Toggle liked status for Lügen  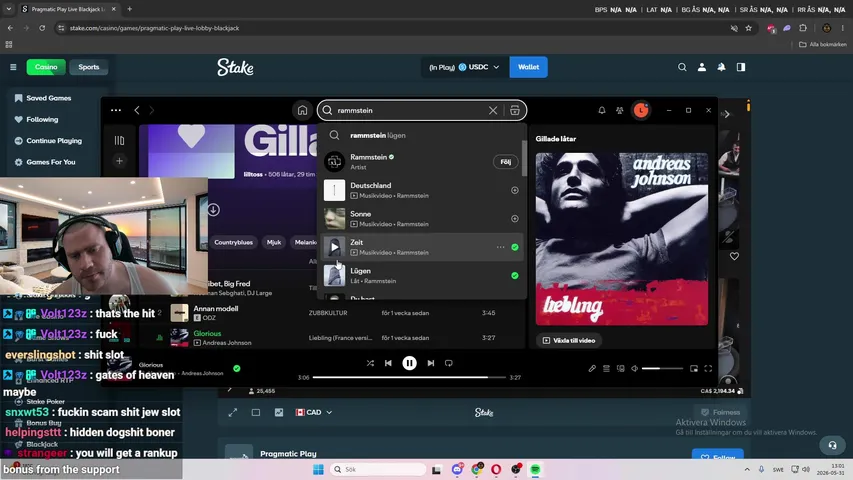tap(515, 276)
